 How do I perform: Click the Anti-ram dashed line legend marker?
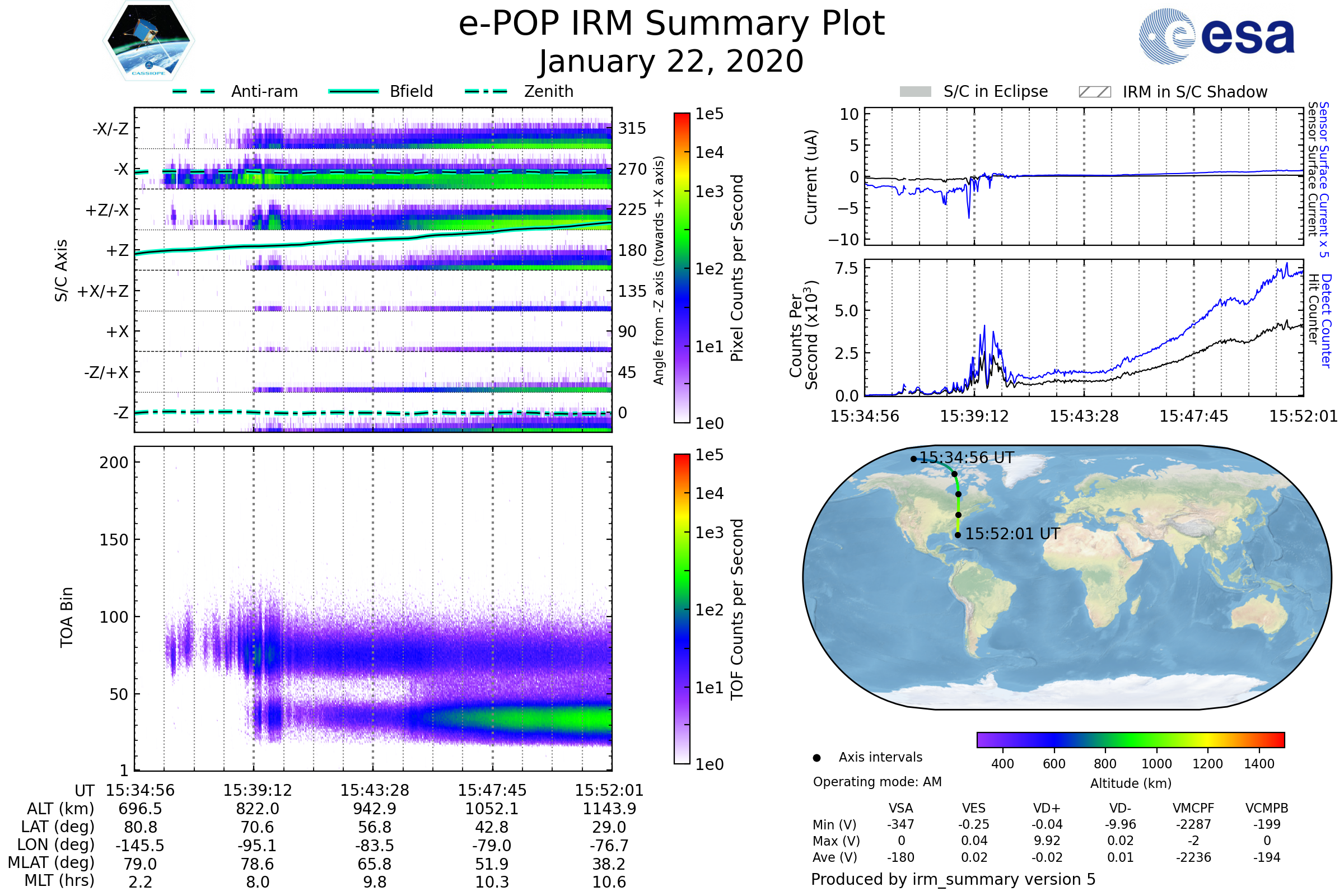194,91
